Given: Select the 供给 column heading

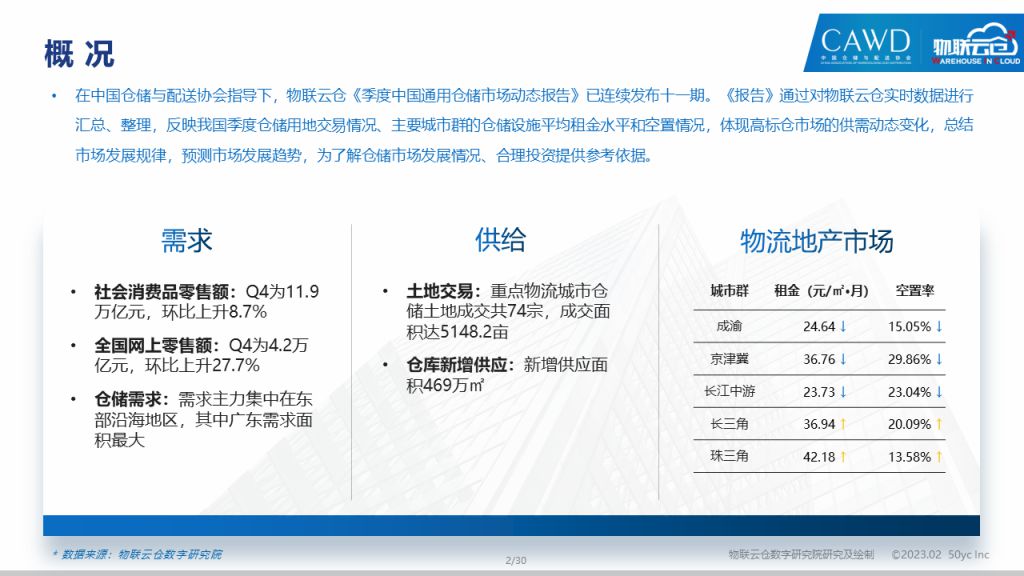Looking at the screenshot, I should point(500,240).
